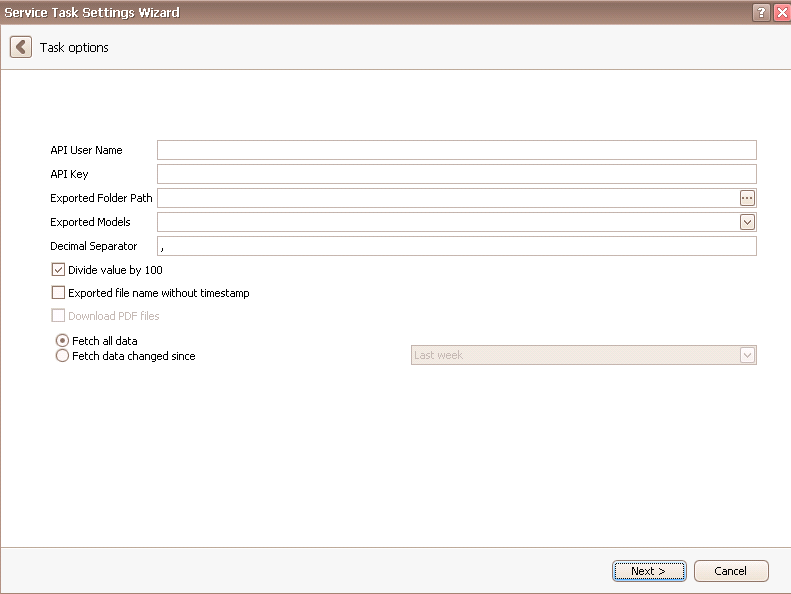This screenshot has height=594, width=791.
Task: Close the Service Task Settings Wizard
Action: coord(782,13)
